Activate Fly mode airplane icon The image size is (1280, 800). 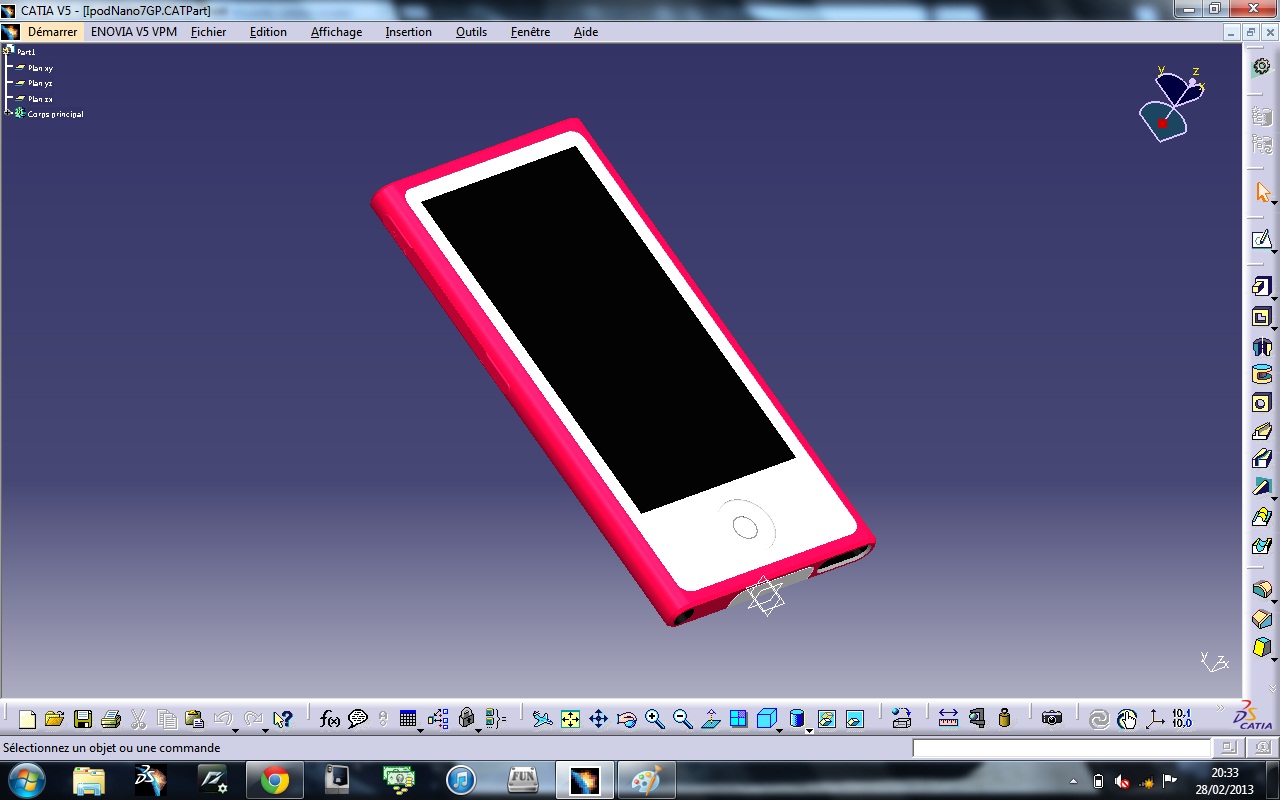click(542, 718)
